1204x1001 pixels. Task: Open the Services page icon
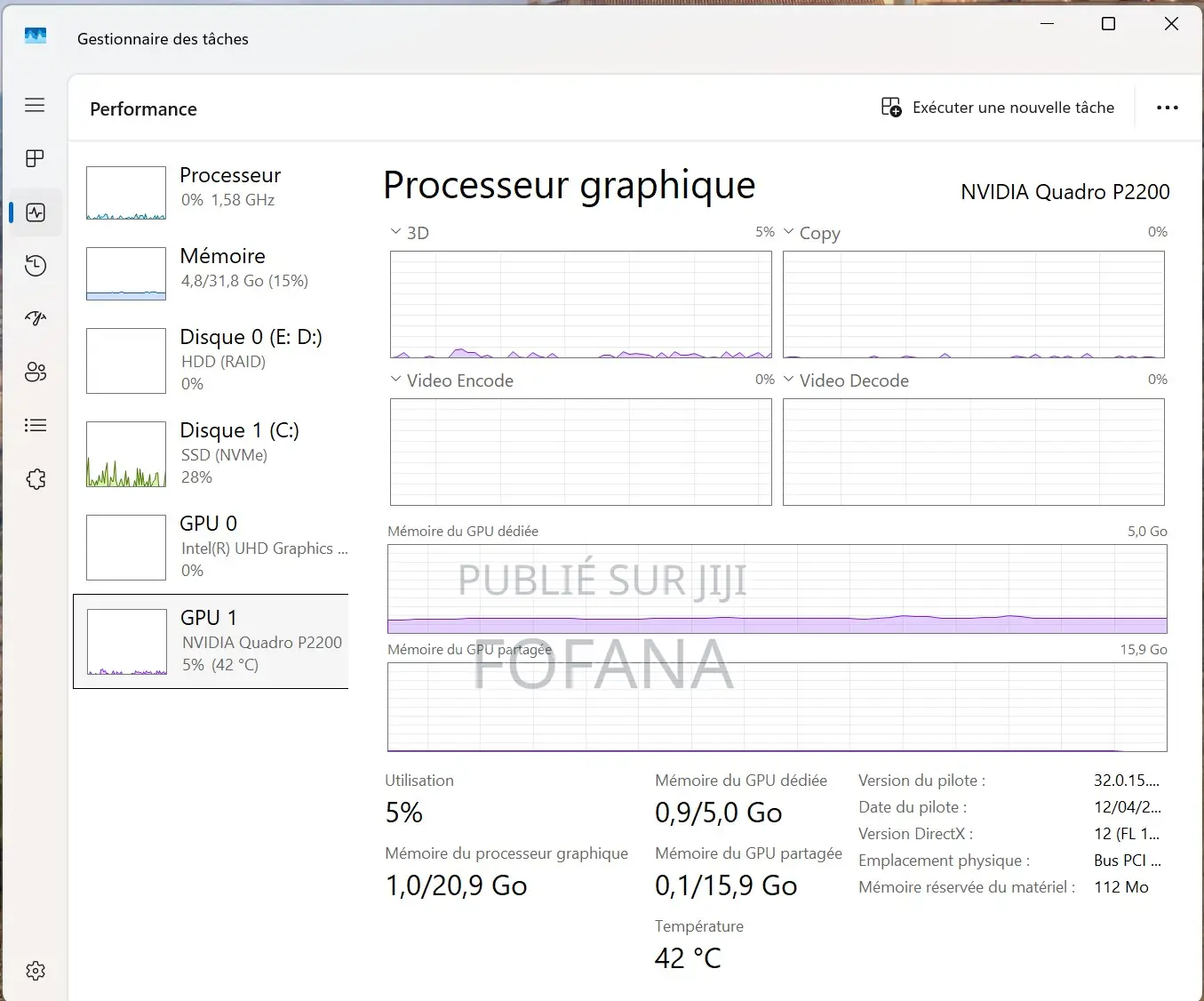[x=35, y=478]
